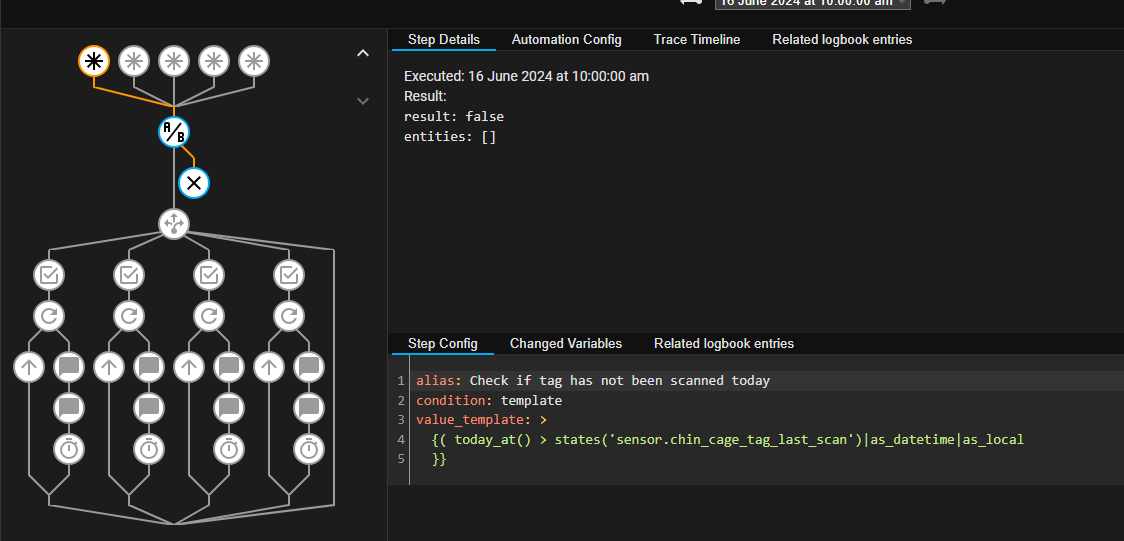Open bottom Related logbook entries tab
The image size is (1124, 541).
(723, 343)
